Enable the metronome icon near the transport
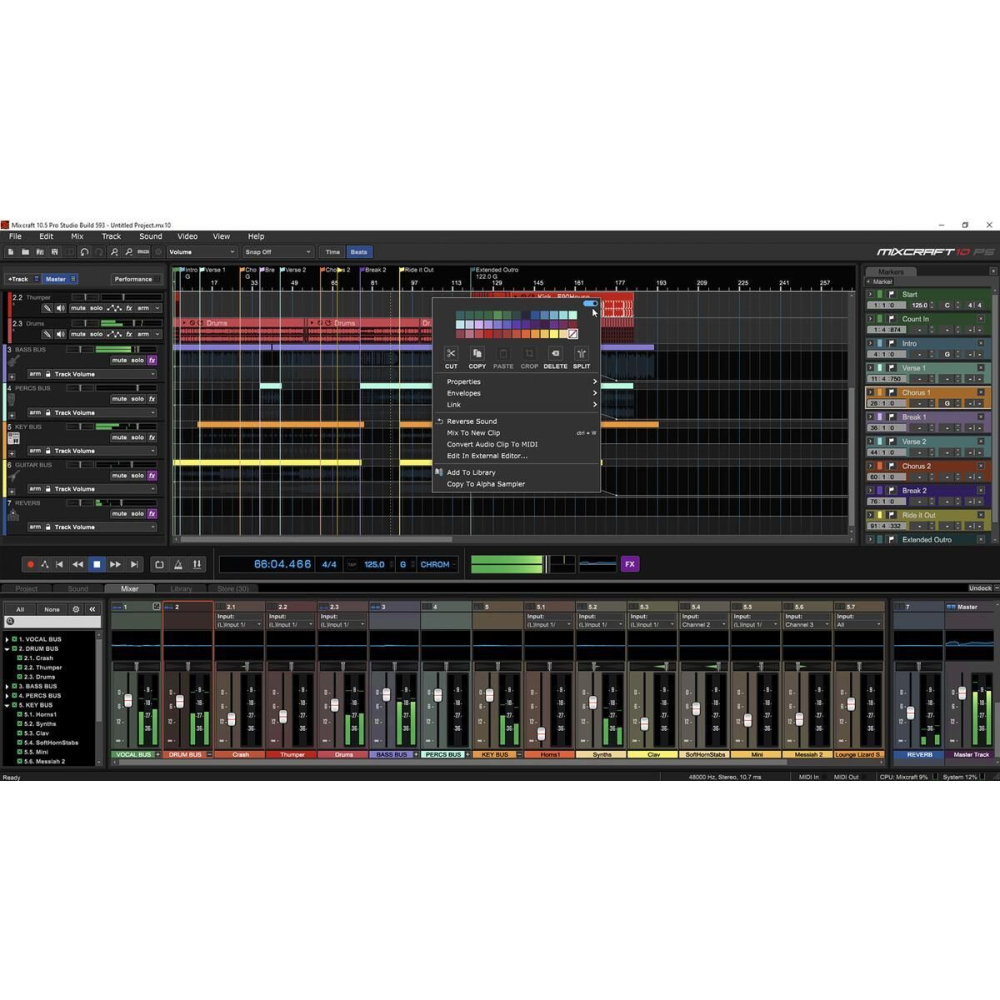 click(177, 564)
